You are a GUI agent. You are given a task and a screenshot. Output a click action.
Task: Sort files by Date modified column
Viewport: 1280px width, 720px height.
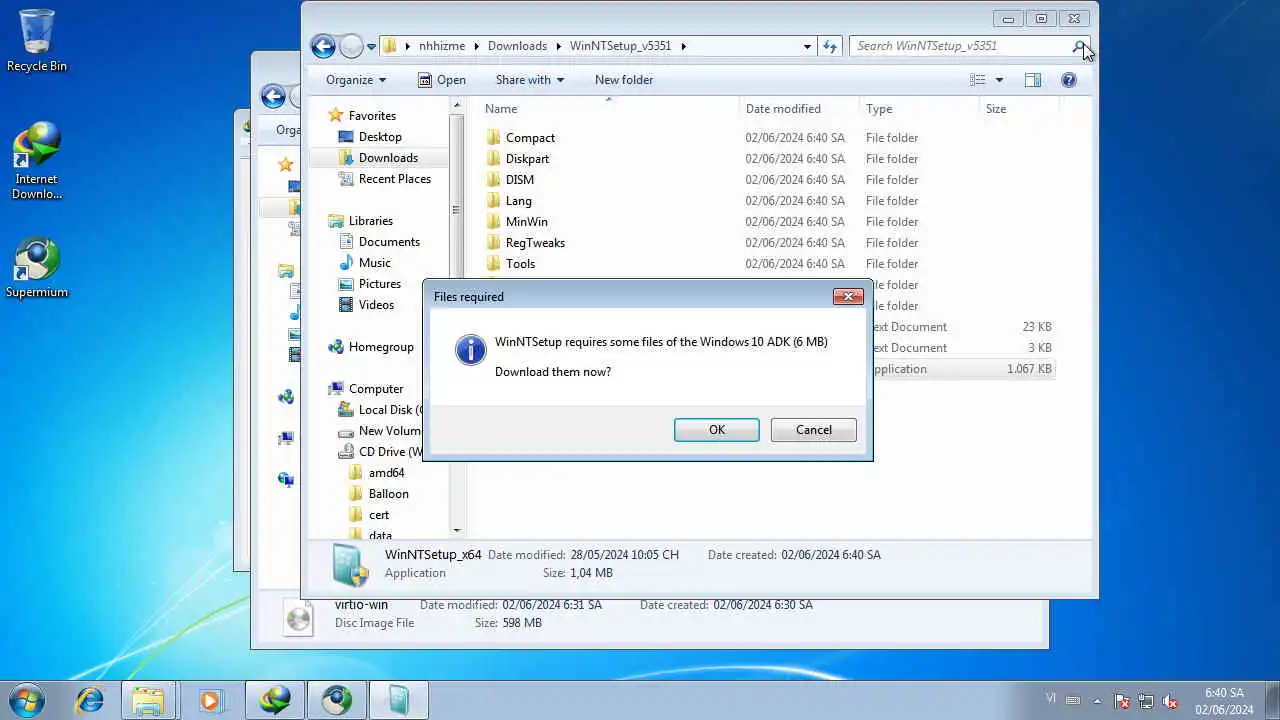[799, 109]
